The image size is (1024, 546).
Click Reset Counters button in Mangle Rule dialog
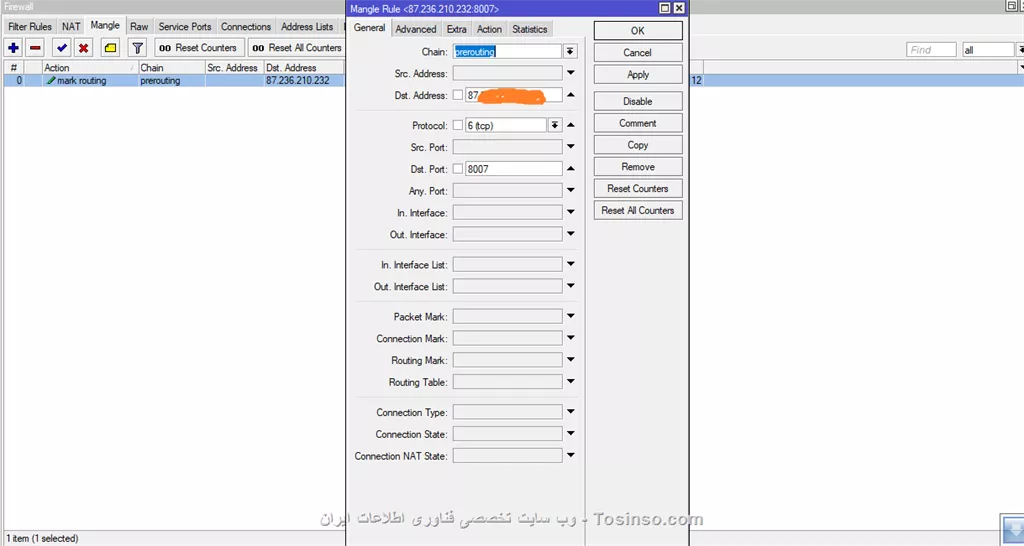tap(638, 189)
